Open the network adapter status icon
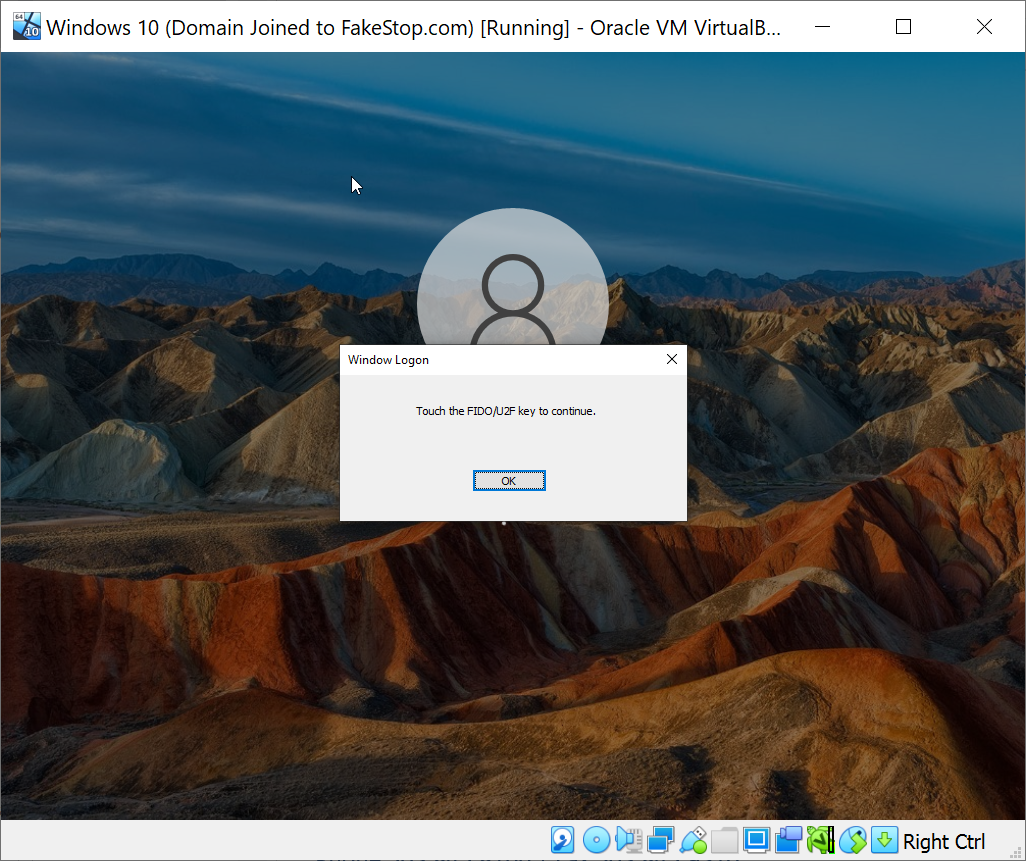 pos(660,840)
